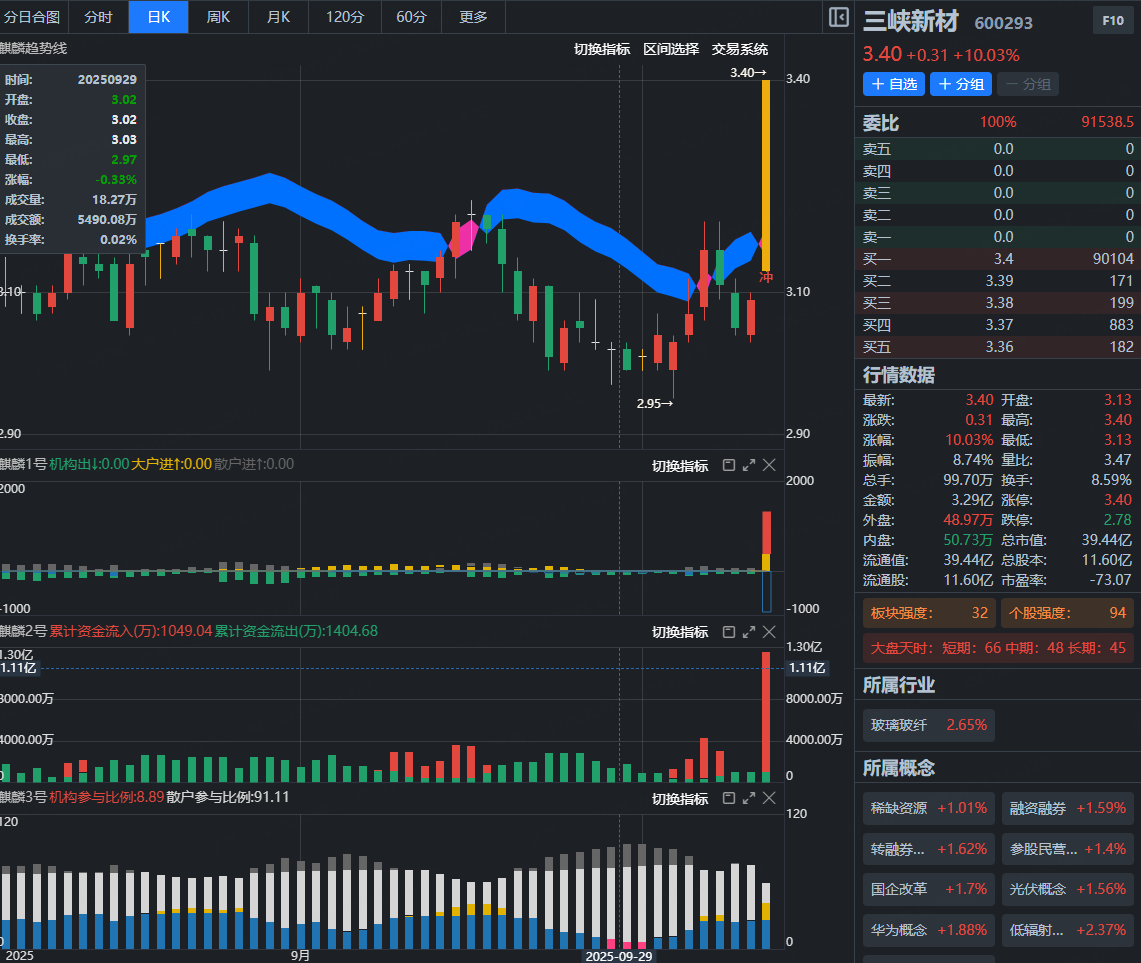The width and height of the screenshot is (1141, 963).
Task: Switch to 周K tab
Action: point(218,17)
